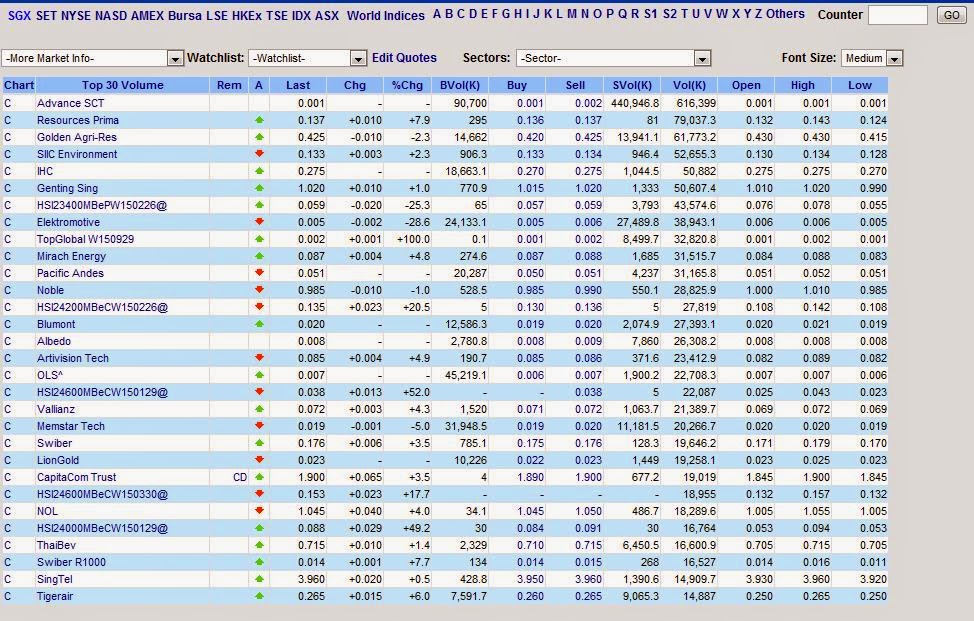The height and width of the screenshot is (621, 974).
Task: Focus the Counter input field
Action: pyautogui.click(x=898, y=15)
